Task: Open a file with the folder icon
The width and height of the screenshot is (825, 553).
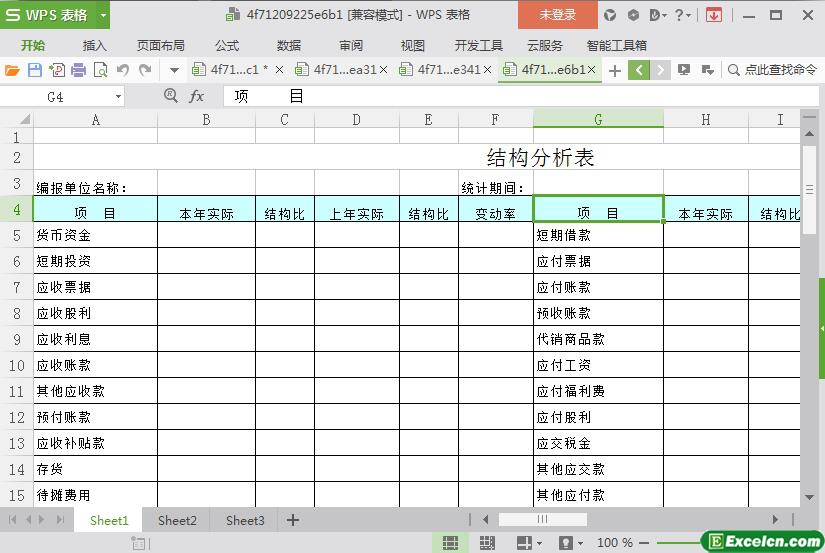Action: [12, 69]
